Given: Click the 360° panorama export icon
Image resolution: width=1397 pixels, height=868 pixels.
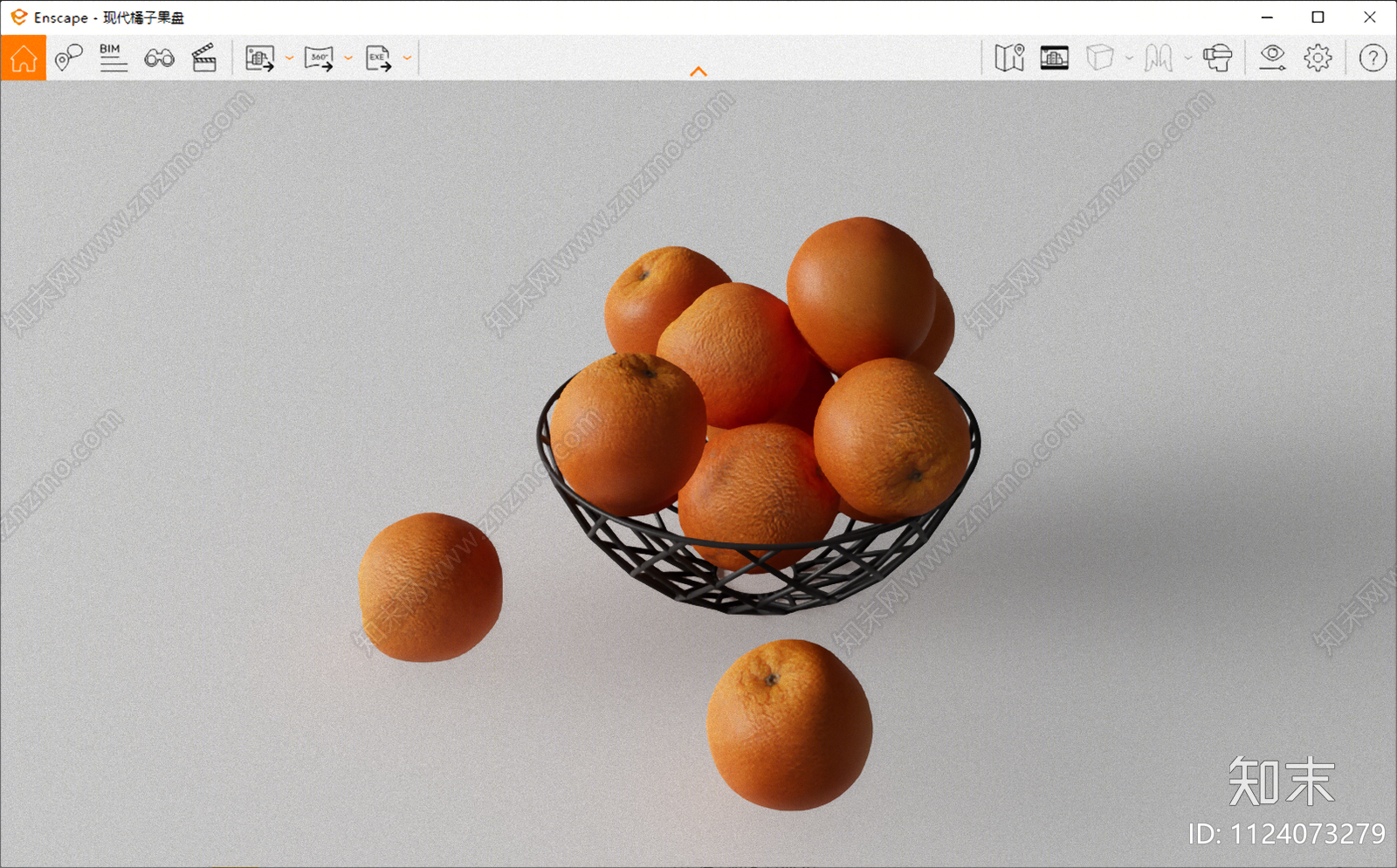Looking at the screenshot, I should tap(319, 59).
